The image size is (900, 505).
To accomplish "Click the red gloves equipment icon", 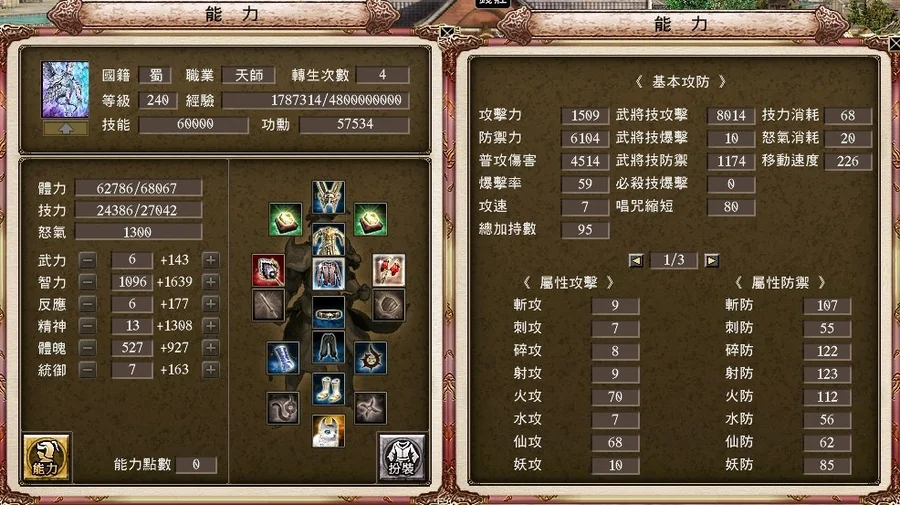I will [389, 270].
